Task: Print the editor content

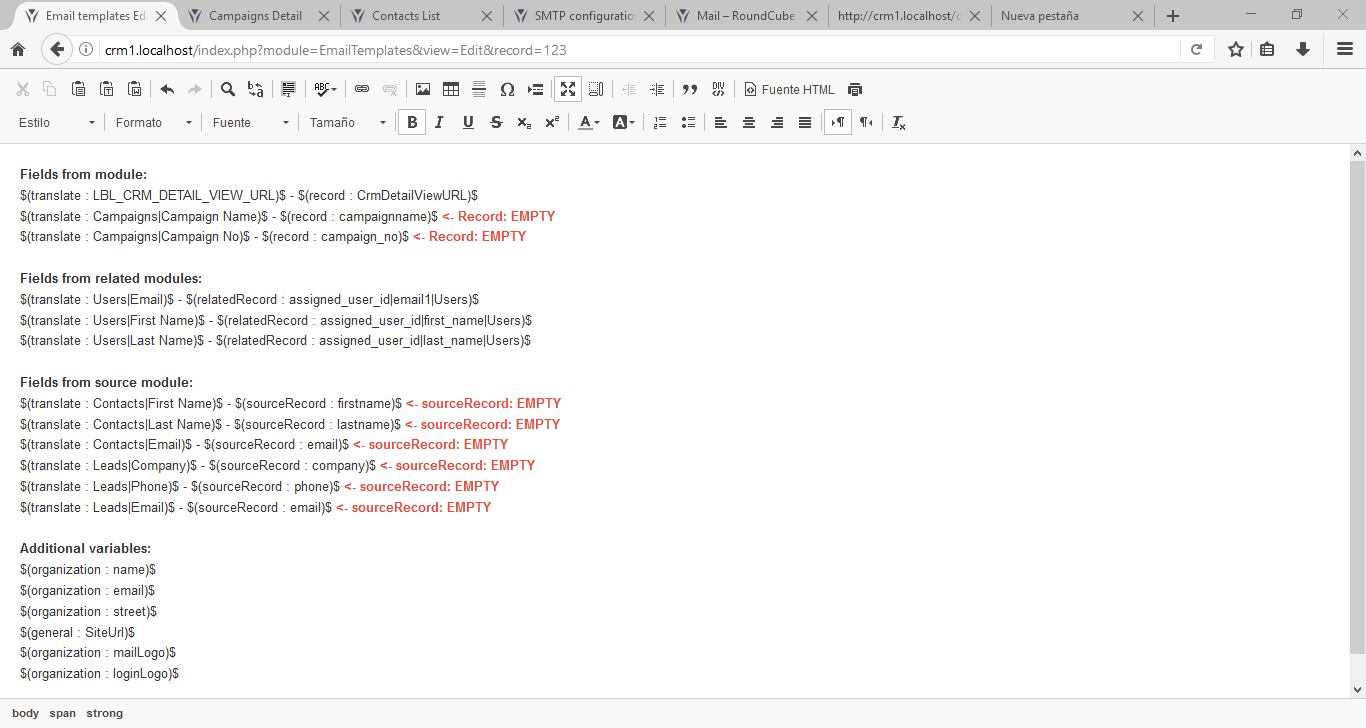Action: (x=855, y=89)
